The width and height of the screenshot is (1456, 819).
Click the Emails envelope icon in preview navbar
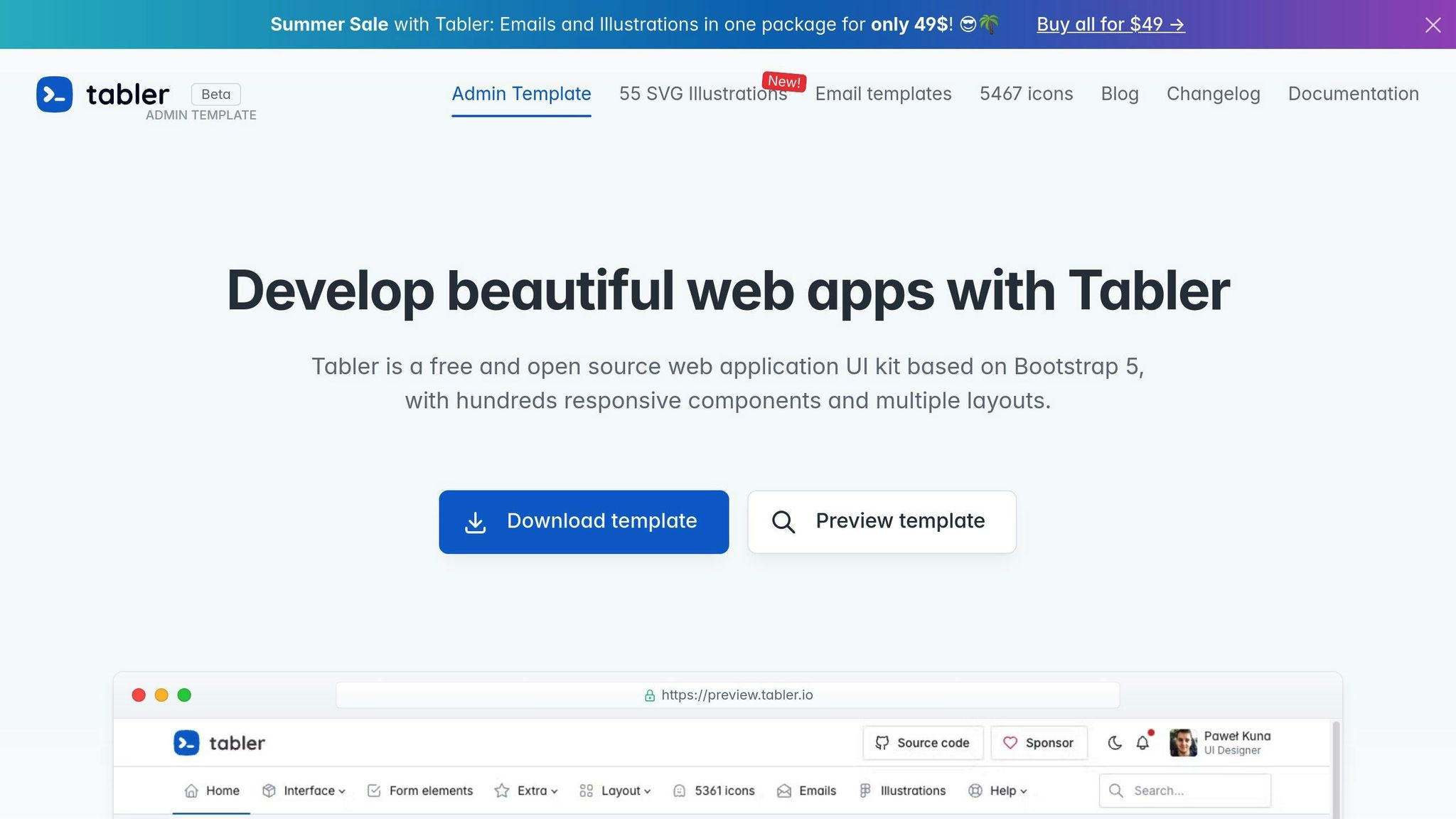point(784,790)
